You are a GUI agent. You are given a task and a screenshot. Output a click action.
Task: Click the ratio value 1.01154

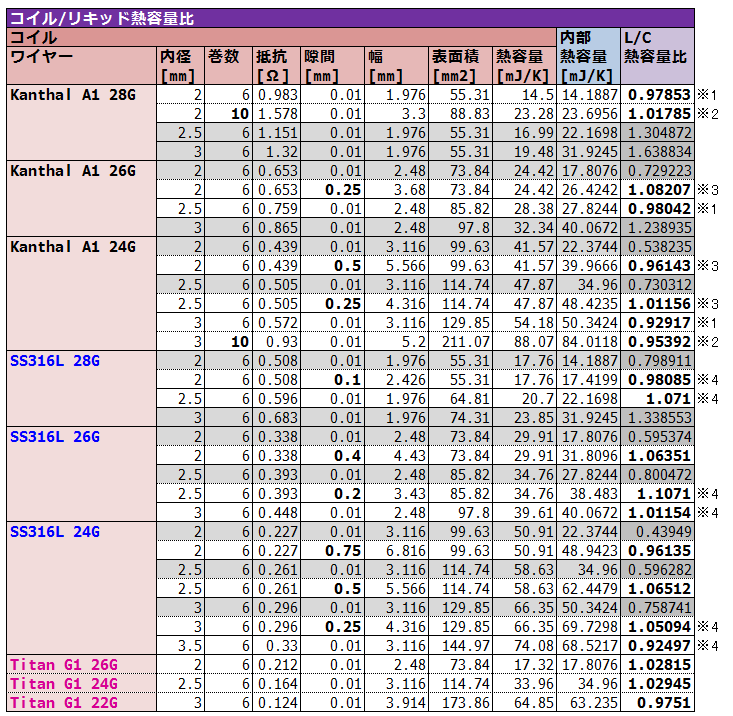click(x=657, y=513)
